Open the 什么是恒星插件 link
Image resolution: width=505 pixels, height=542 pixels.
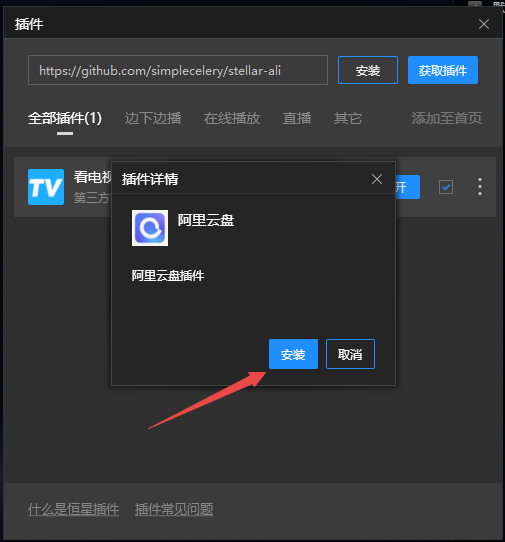tap(73, 509)
